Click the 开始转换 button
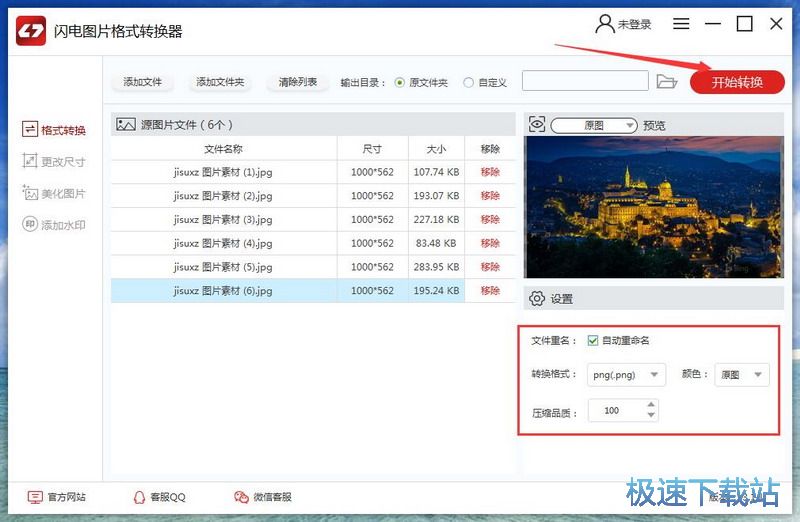 737,82
